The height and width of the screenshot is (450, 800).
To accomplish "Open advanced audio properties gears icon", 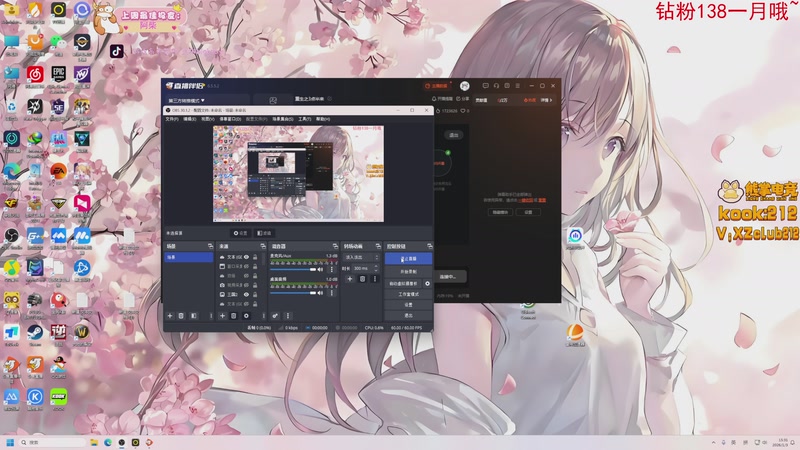I will (275, 316).
